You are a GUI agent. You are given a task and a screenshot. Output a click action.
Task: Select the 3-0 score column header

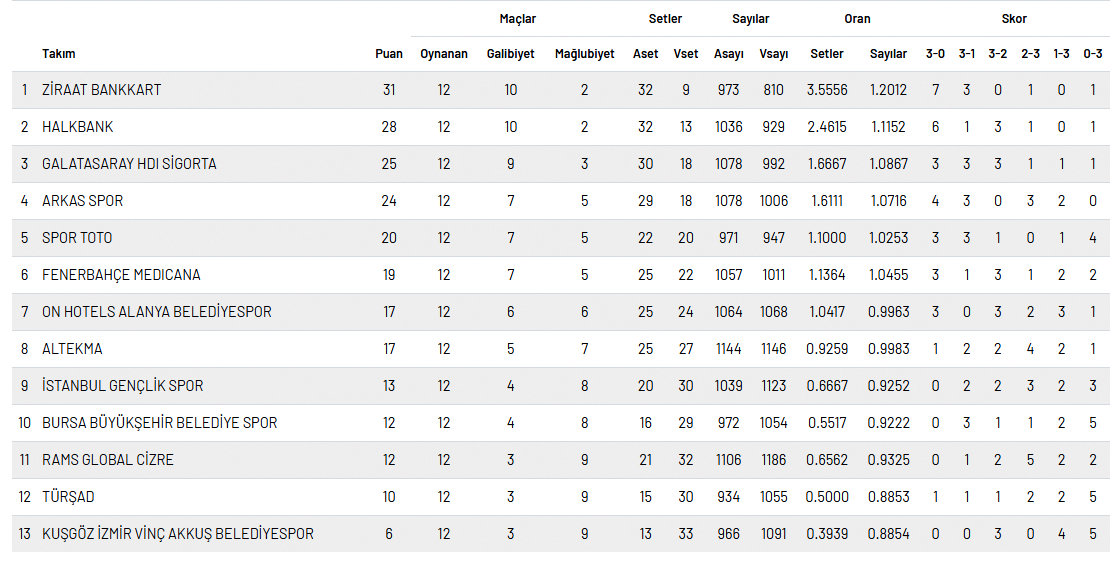935,54
